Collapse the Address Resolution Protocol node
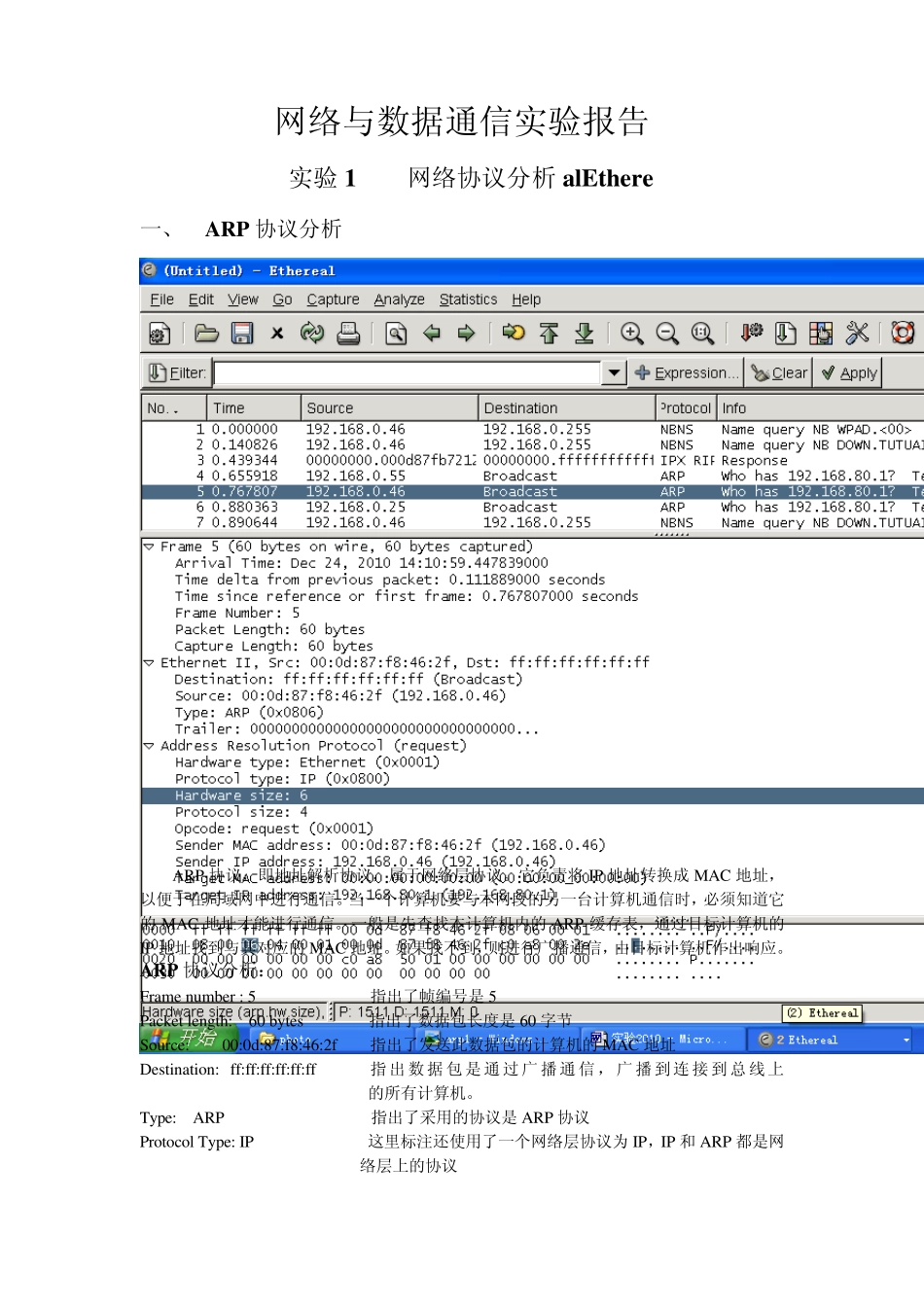This screenshot has height=1307, width=924. [x=149, y=746]
